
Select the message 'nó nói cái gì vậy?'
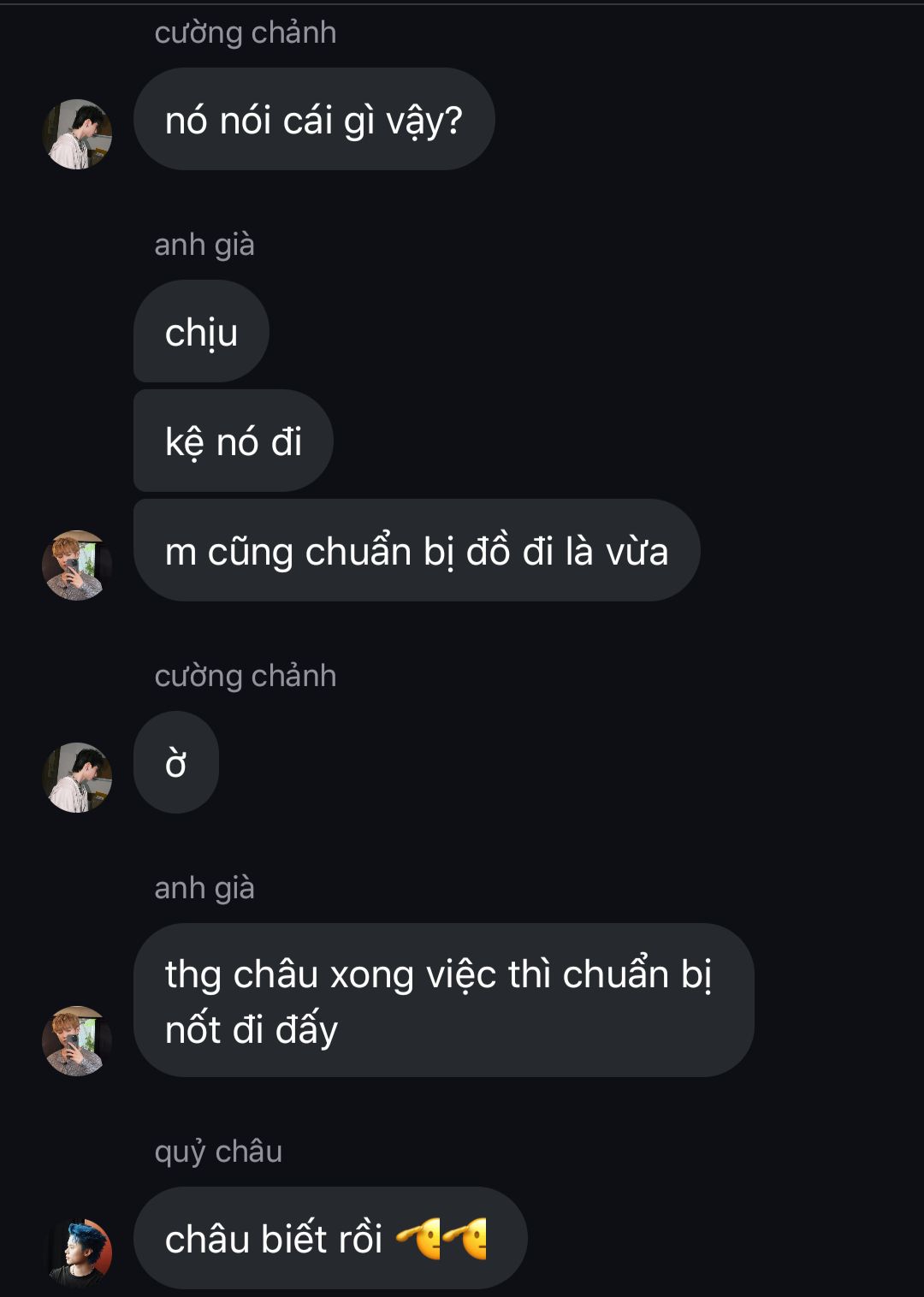click(x=314, y=119)
